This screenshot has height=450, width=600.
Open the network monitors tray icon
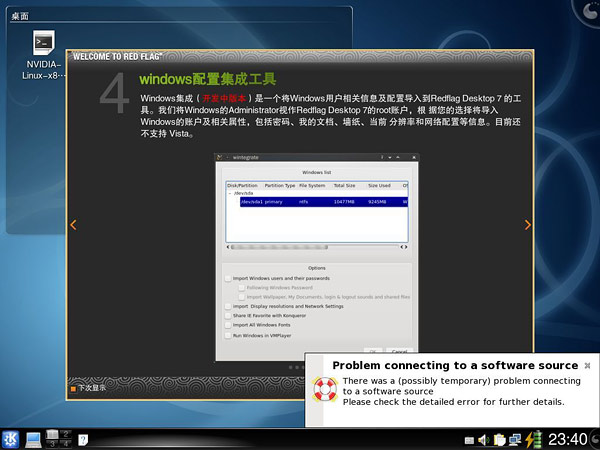tap(515, 440)
